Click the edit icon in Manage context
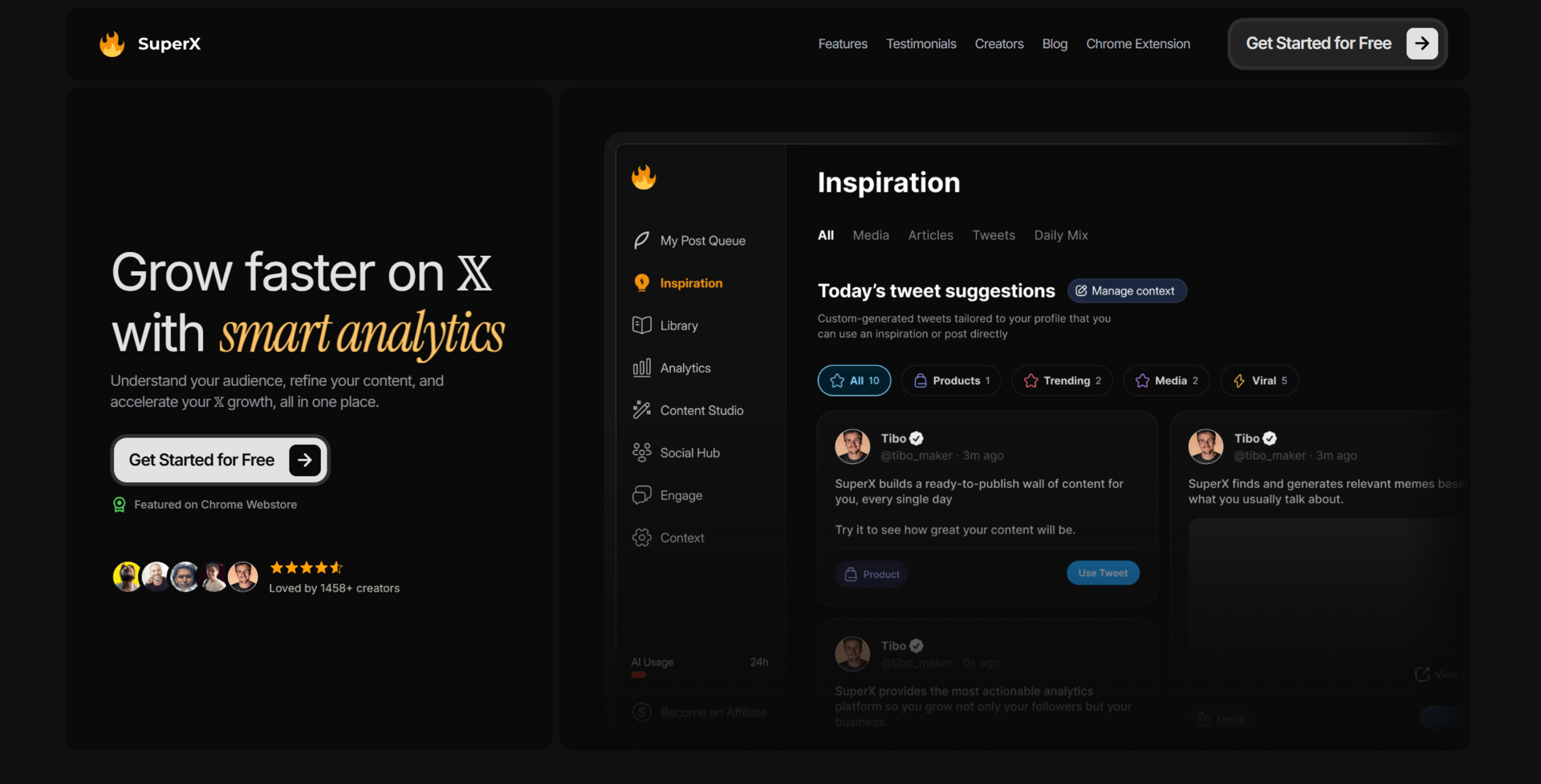Image resolution: width=1541 pixels, height=784 pixels. [1081, 290]
